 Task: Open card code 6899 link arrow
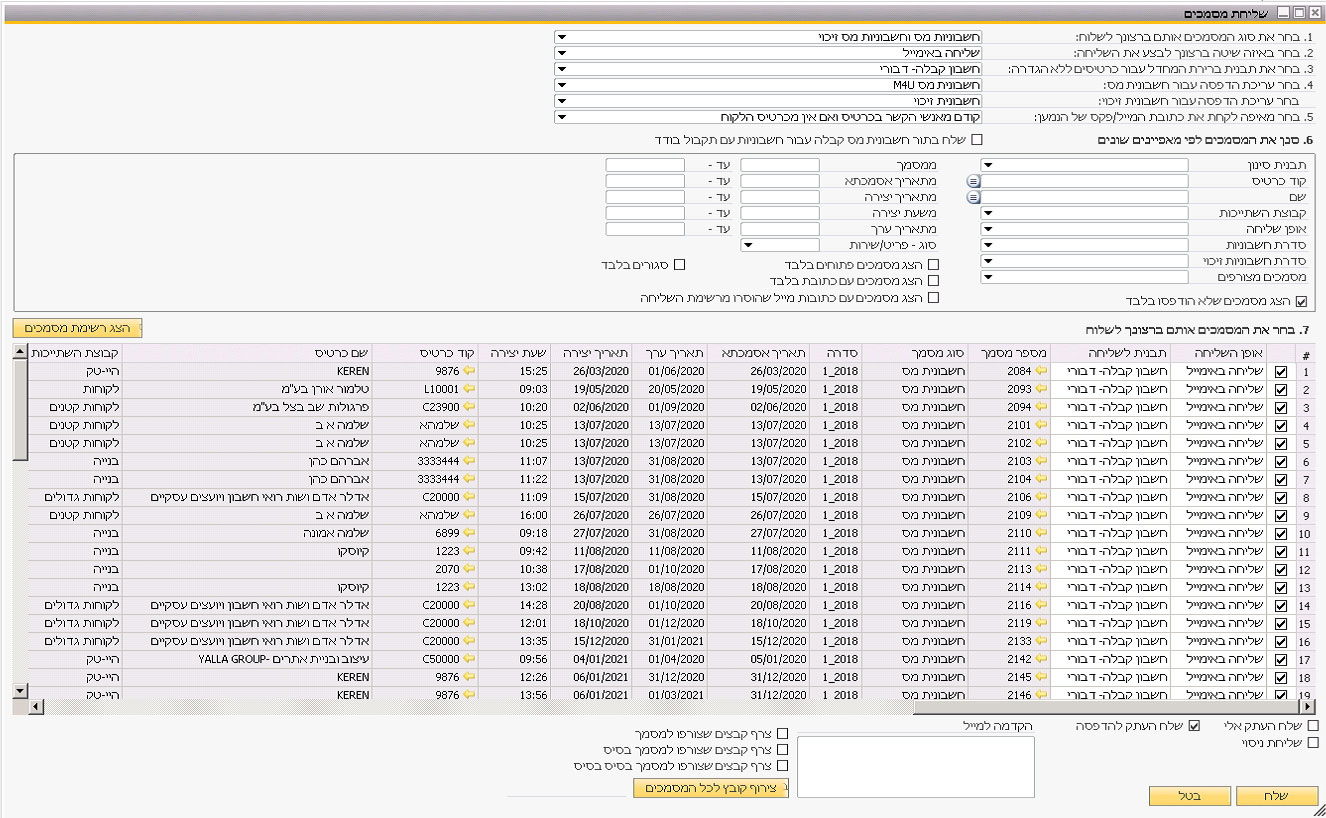(x=469, y=533)
